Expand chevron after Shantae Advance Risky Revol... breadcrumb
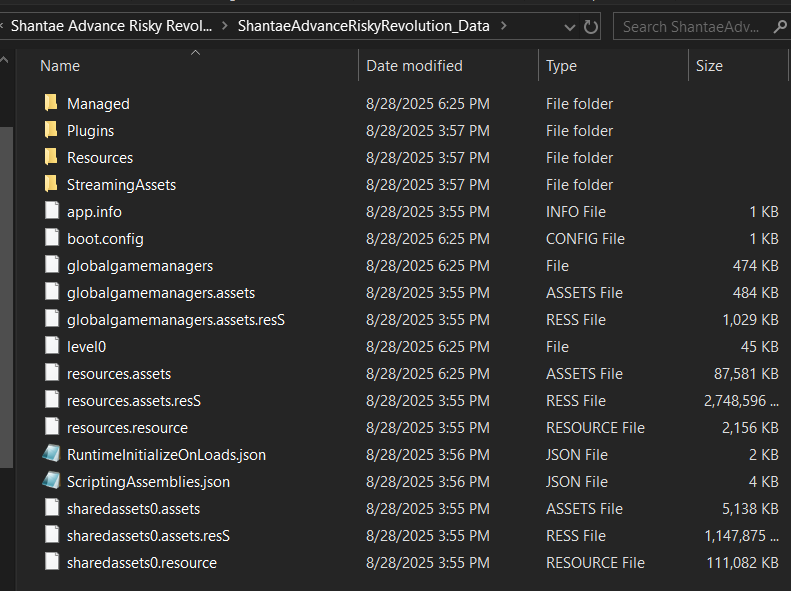Screen dimensions: 791x591 (225, 26)
